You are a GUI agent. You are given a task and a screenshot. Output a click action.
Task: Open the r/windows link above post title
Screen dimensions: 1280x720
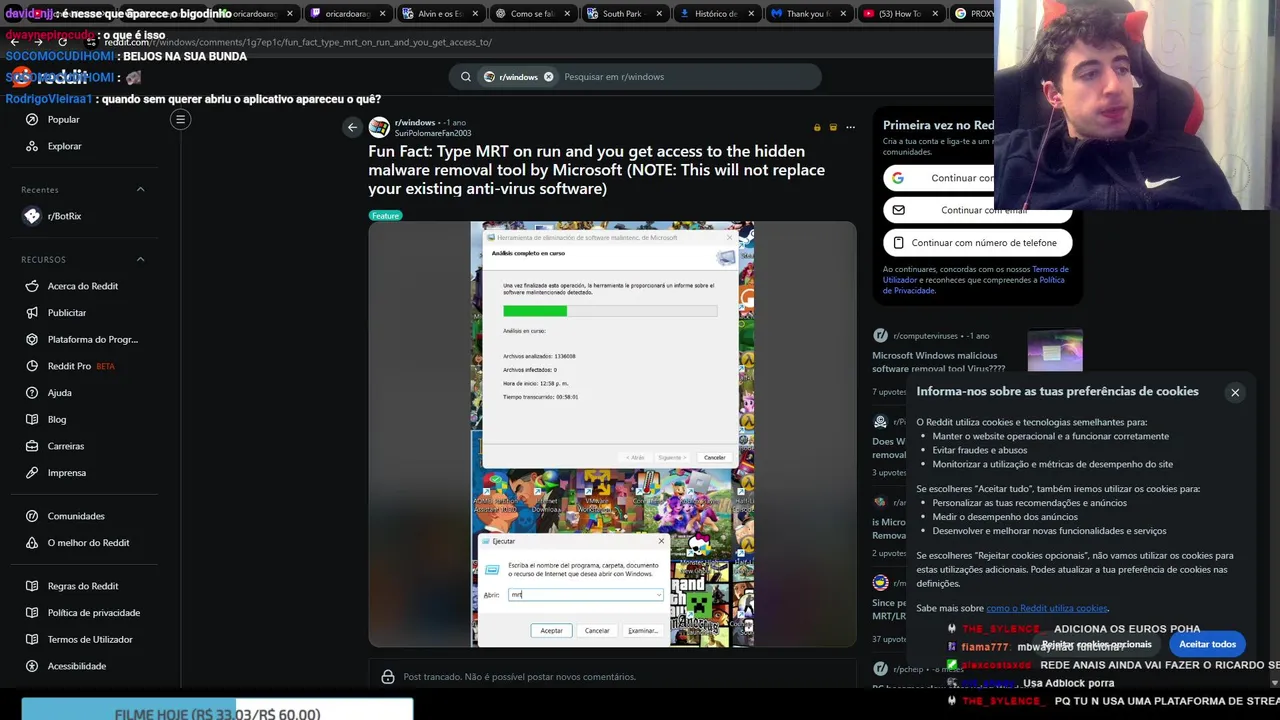pyautogui.click(x=415, y=122)
